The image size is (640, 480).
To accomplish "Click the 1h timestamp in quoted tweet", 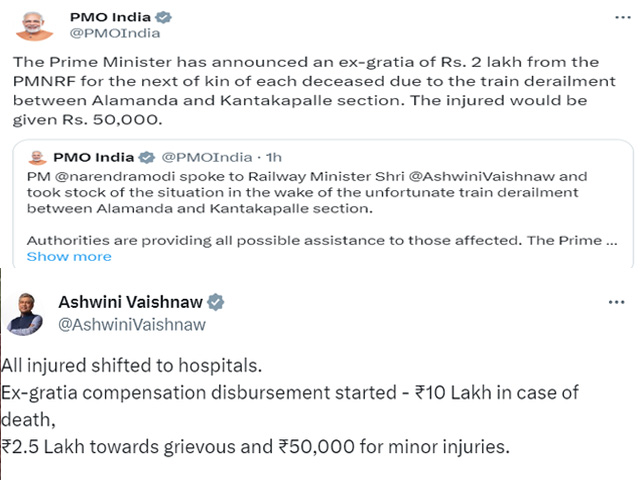I will coord(273,158).
